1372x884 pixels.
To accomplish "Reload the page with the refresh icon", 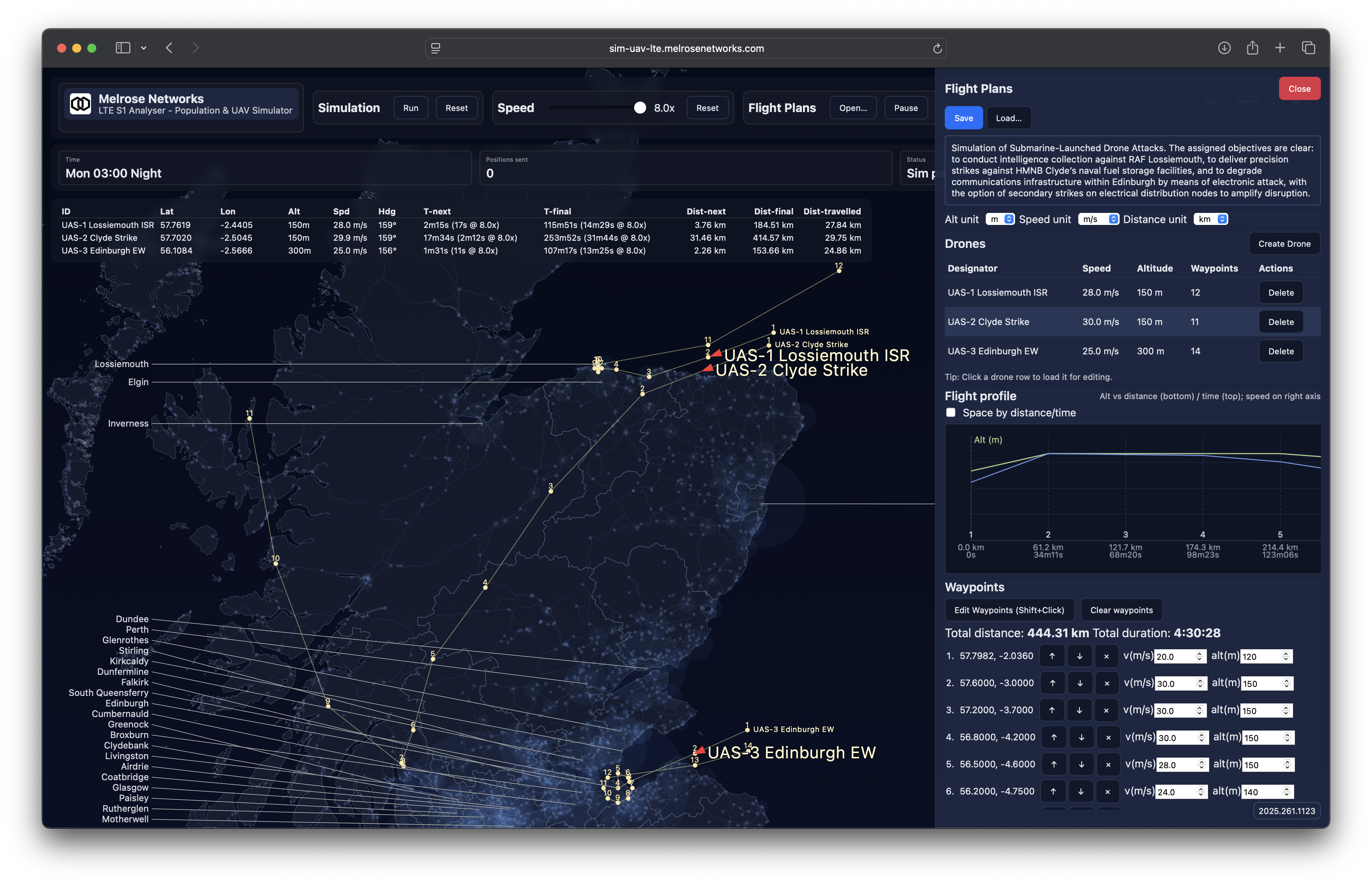I will point(937,49).
